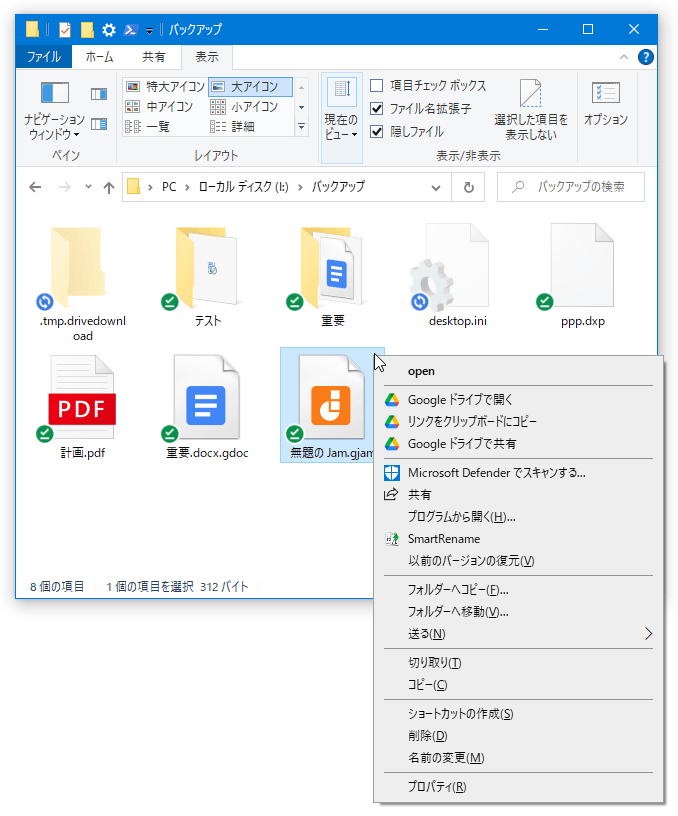Screen dimensions: 678x816
Task: Select the ppp.dxp file
Action: [582, 276]
